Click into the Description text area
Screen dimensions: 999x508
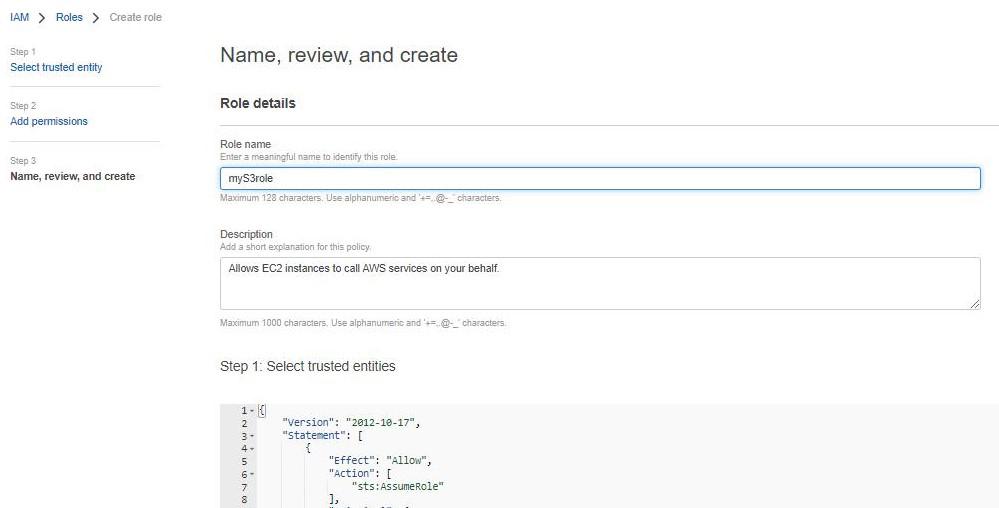coord(600,283)
